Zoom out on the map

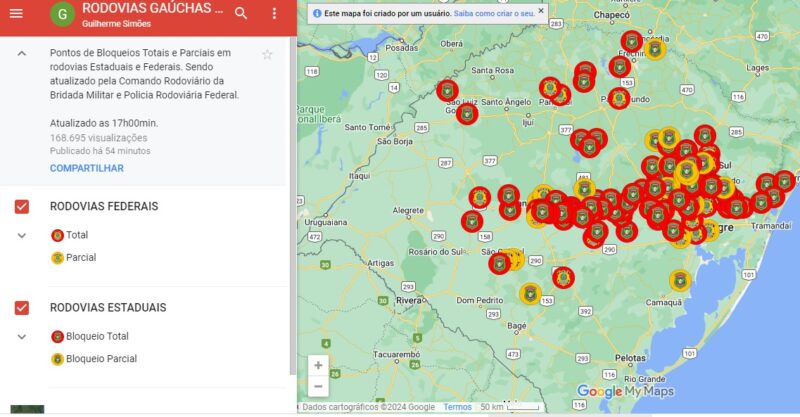click(x=318, y=386)
